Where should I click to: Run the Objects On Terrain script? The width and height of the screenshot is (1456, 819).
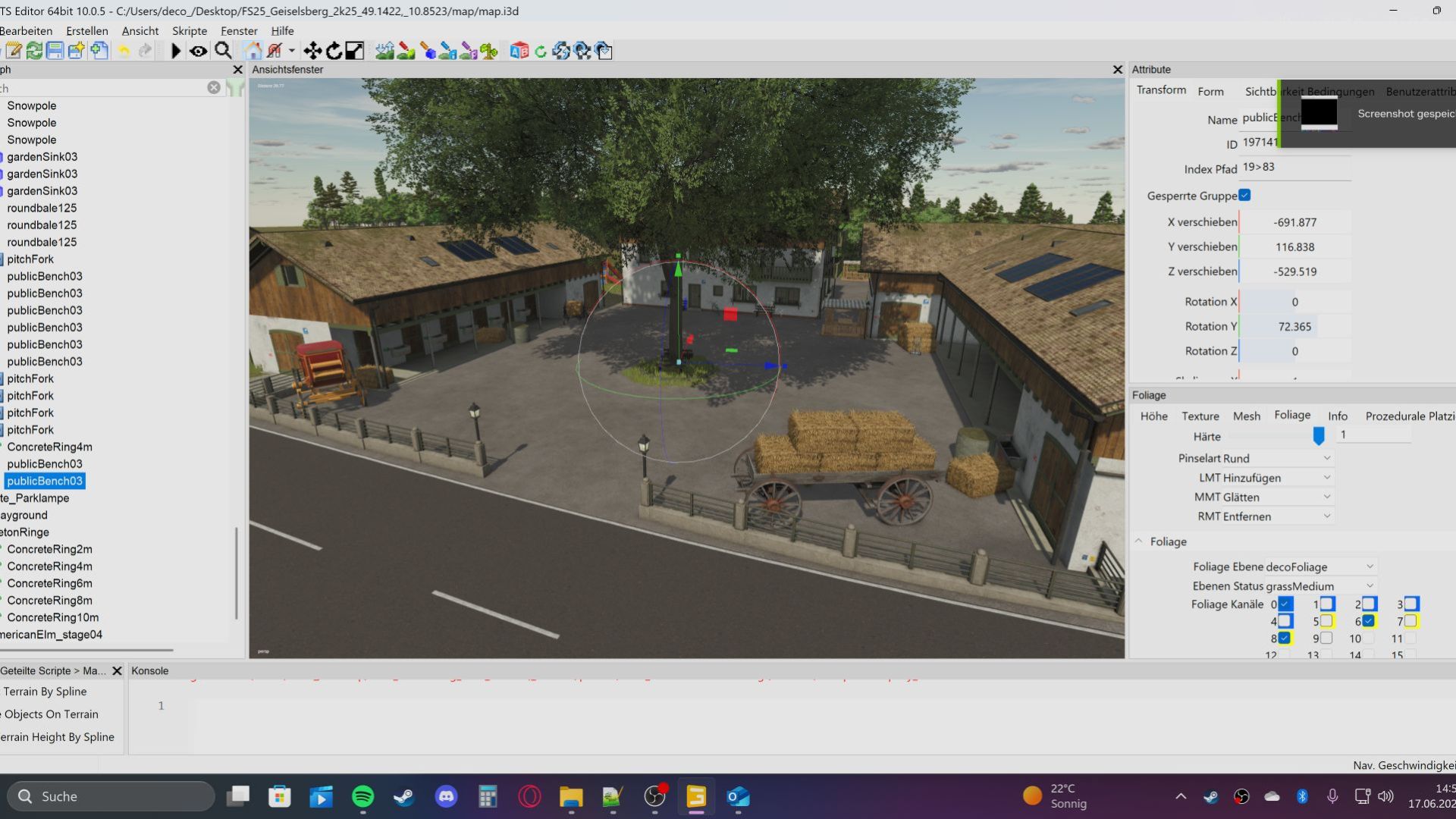tap(52, 714)
